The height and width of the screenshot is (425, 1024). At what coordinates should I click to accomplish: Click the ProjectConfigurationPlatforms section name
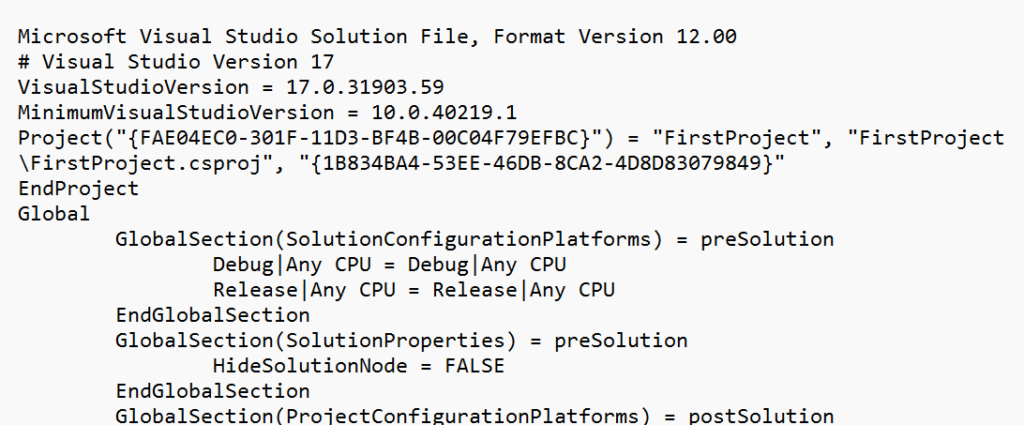(x=463, y=417)
